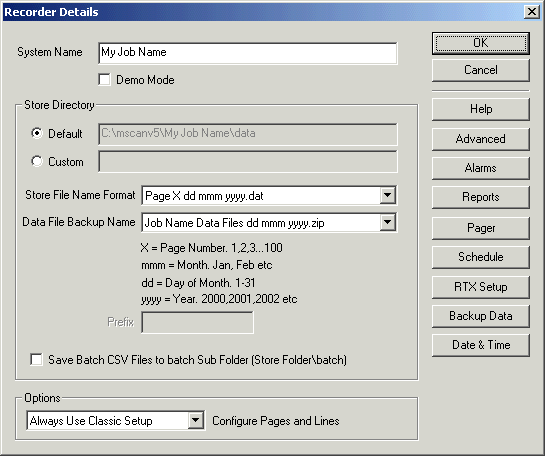Open Date & Time settings
545x456 pixels.
coord(481,345)
